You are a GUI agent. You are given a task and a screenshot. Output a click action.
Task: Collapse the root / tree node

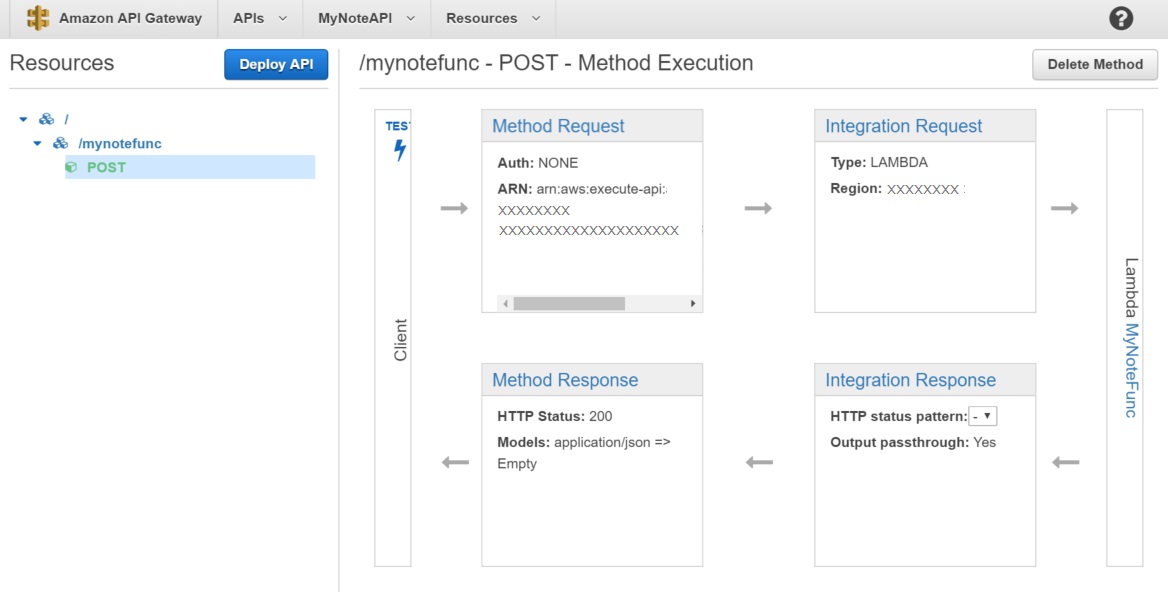pos(23,119)
